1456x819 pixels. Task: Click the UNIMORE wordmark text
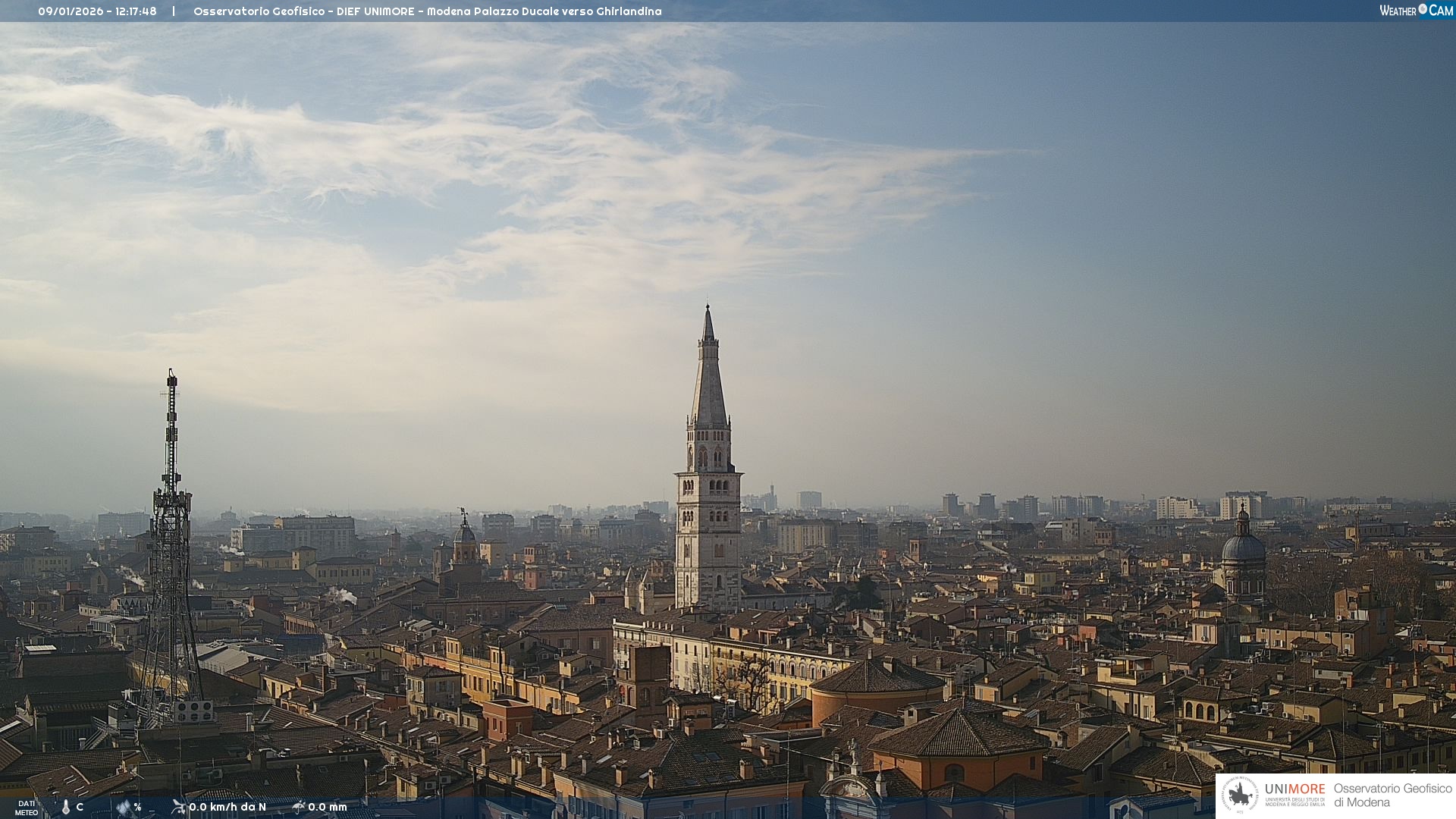[x=1294, y=789]
